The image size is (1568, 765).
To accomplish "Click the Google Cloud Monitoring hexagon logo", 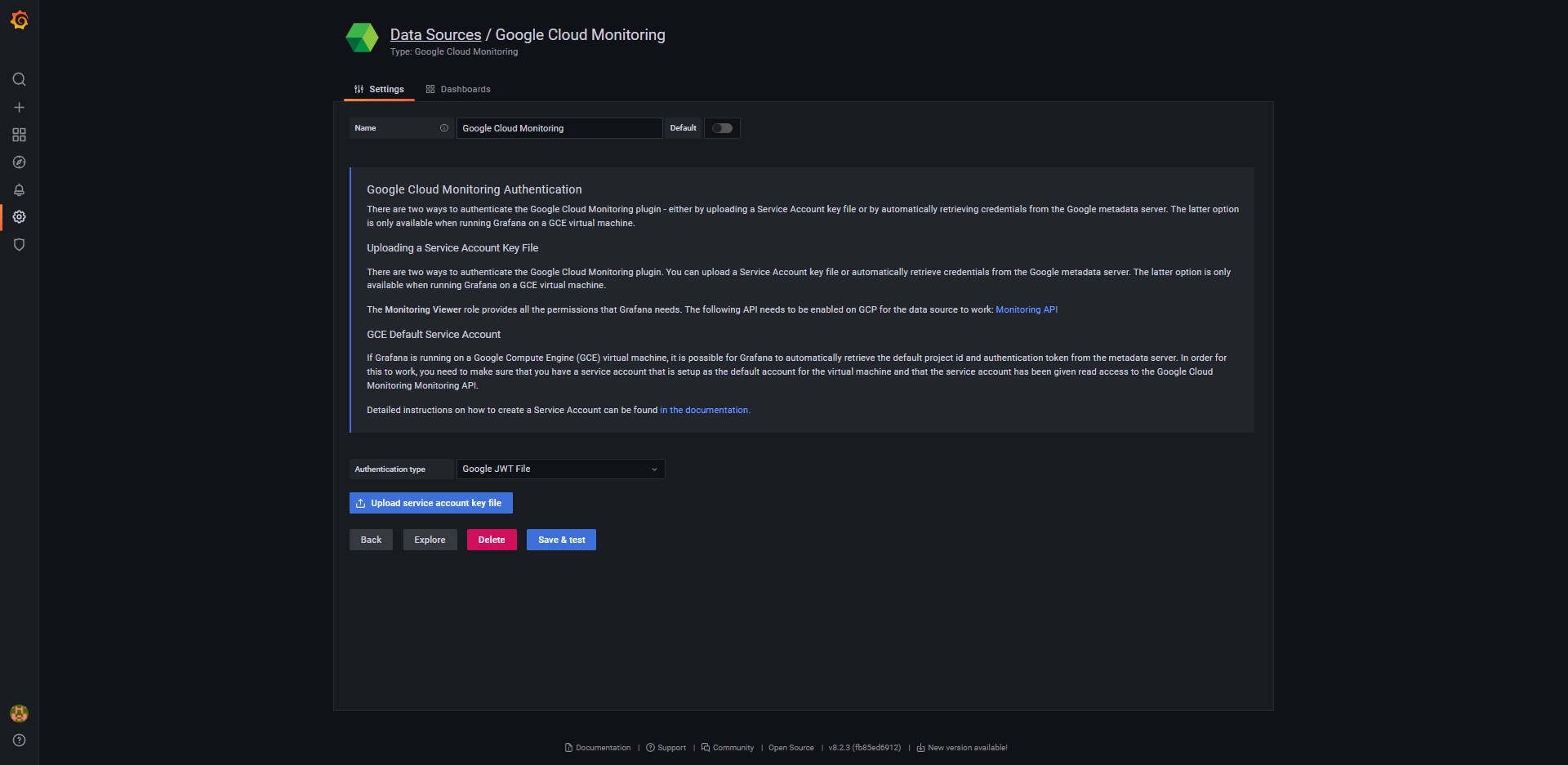I will pyautogui.click(x=362, y=38).
